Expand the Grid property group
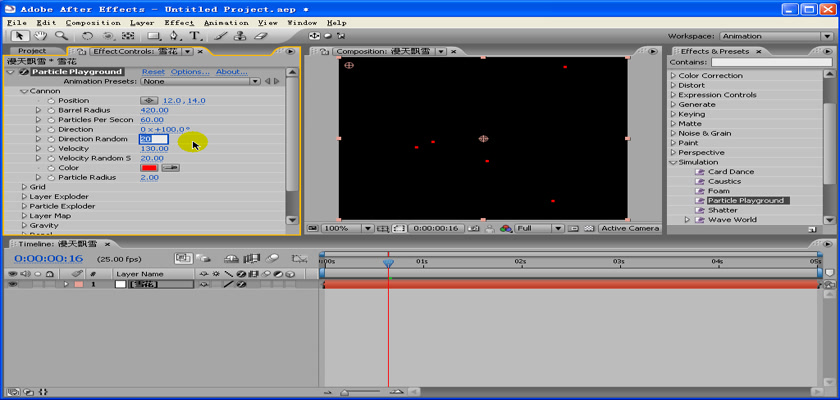The image size is (840, 400). pyautogui.click(x=25, y=187)
